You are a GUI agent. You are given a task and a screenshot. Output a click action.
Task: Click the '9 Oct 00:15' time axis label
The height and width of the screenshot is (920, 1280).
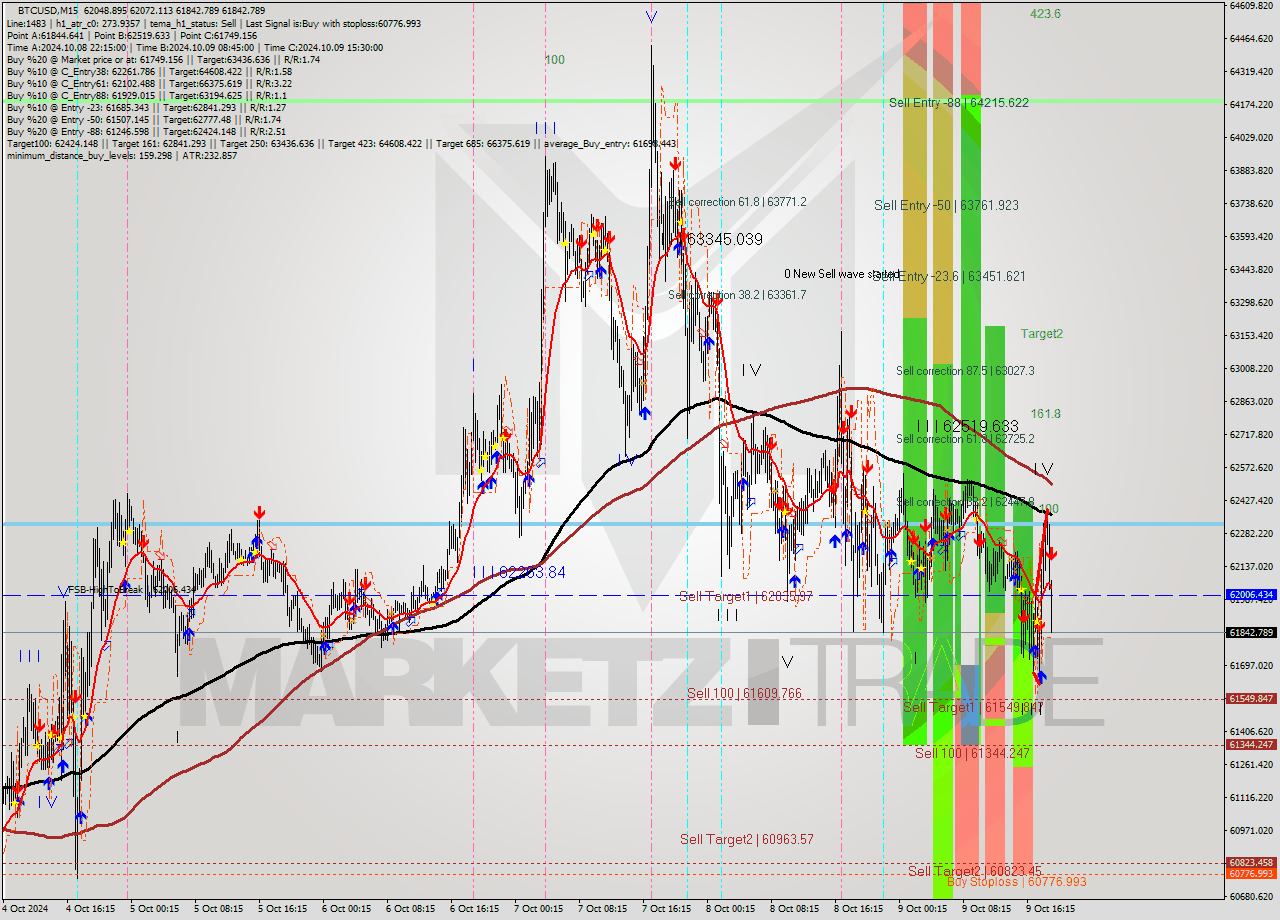922,909
